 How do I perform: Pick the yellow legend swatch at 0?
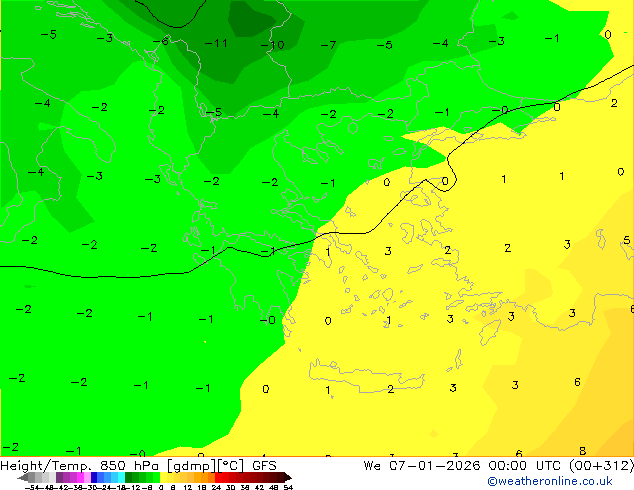pyautogui.click(x=163, y=477)
